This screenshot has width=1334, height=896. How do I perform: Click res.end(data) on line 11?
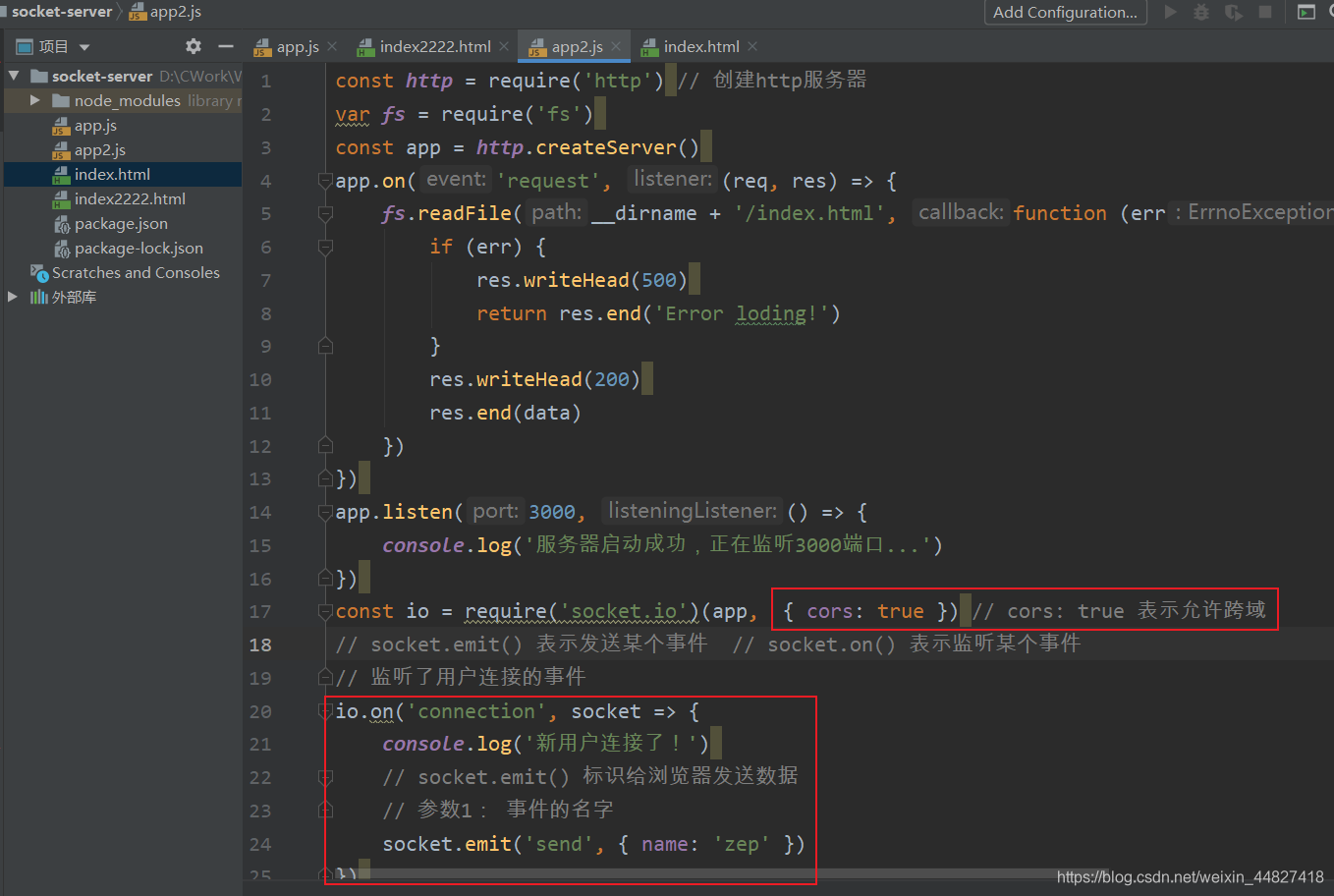(x=505, y=413)
